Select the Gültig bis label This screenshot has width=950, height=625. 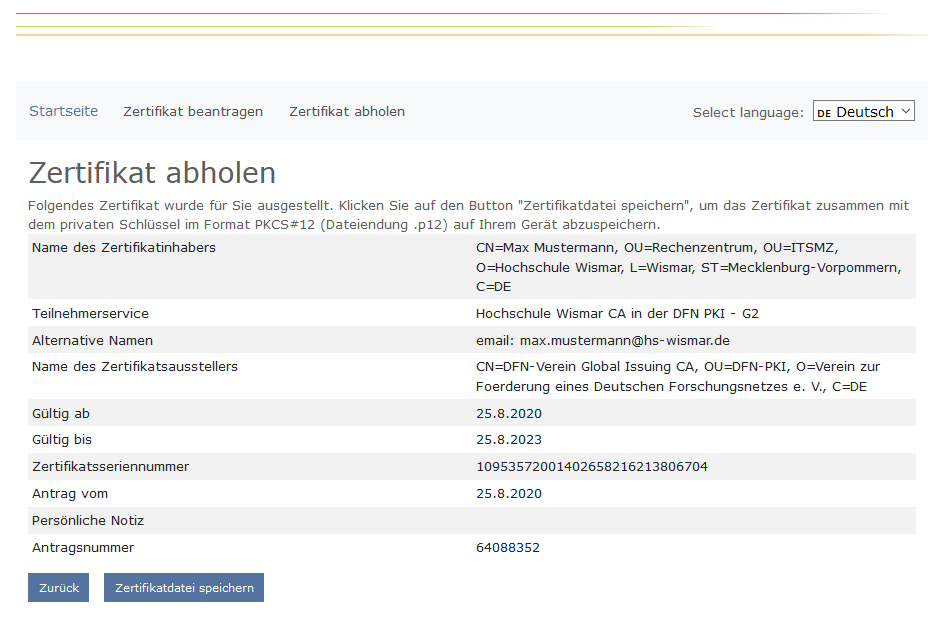(62, 440)
